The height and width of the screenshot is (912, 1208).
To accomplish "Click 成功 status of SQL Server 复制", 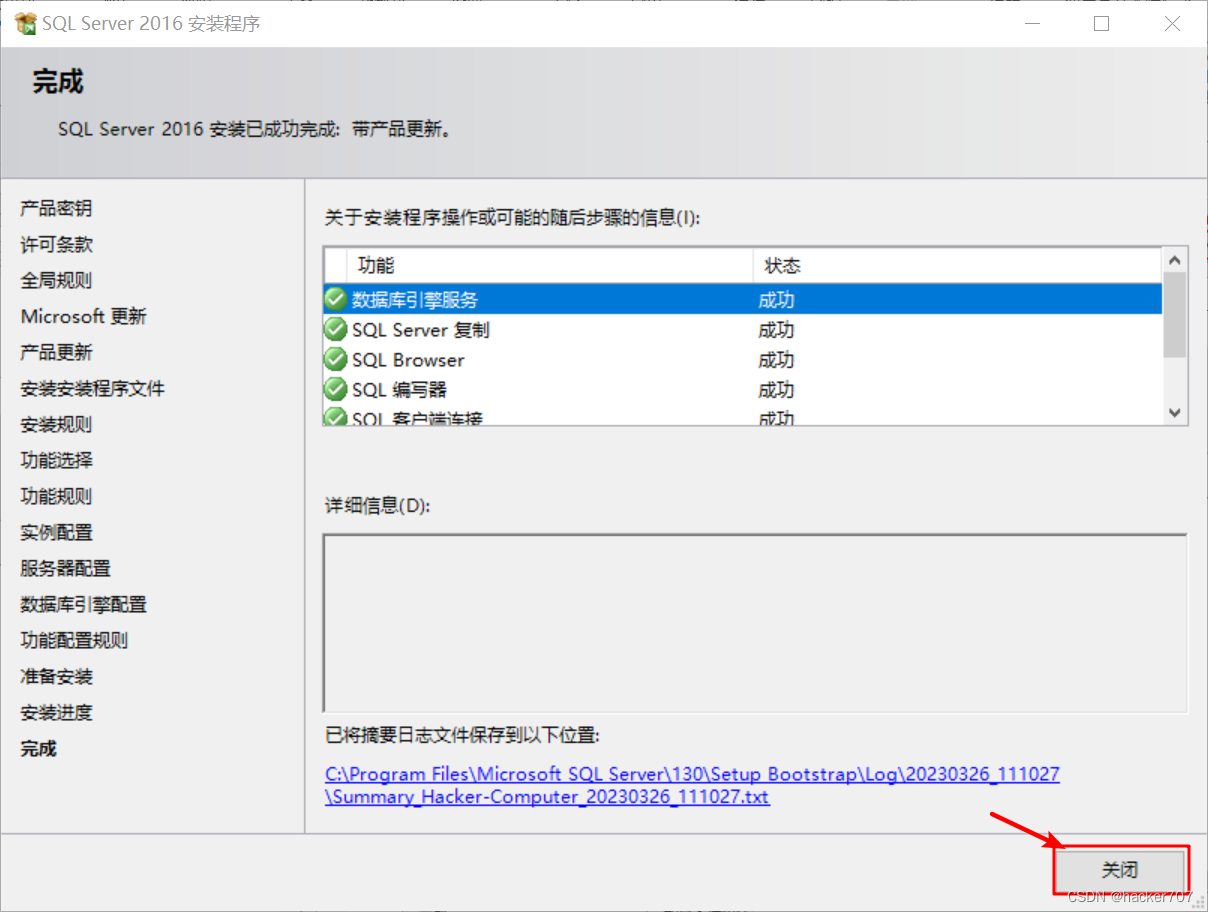I will click(x=776, y=330).
